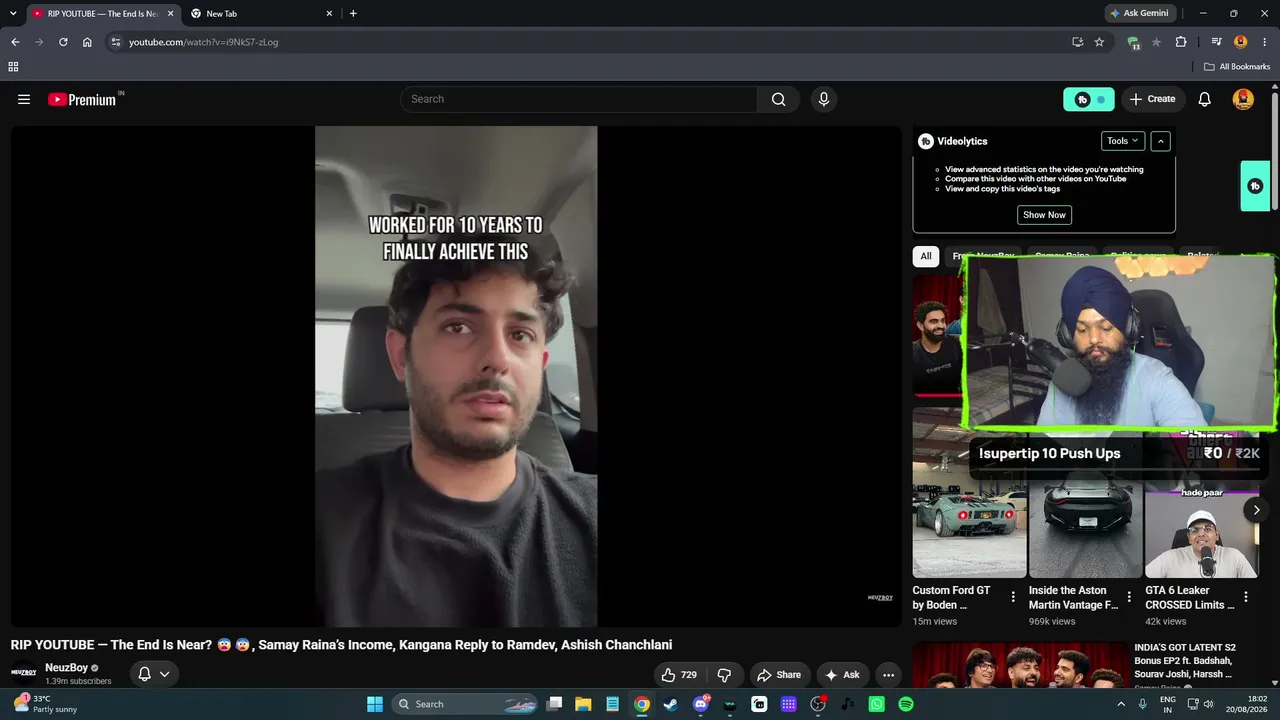Screen dimensions: 1280x720
Task: Open WhatsApp from the taskbar
Action: 877,704
